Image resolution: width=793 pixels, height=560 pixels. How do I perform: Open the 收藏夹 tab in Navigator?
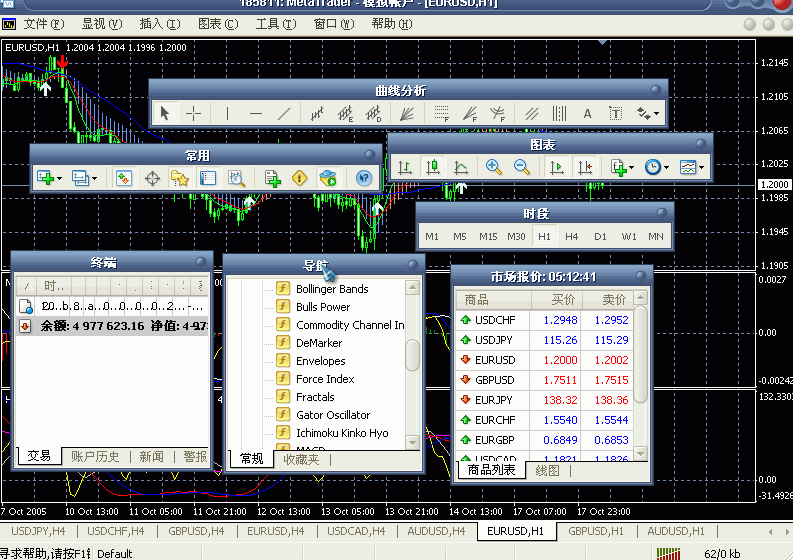tap(301, 459)
